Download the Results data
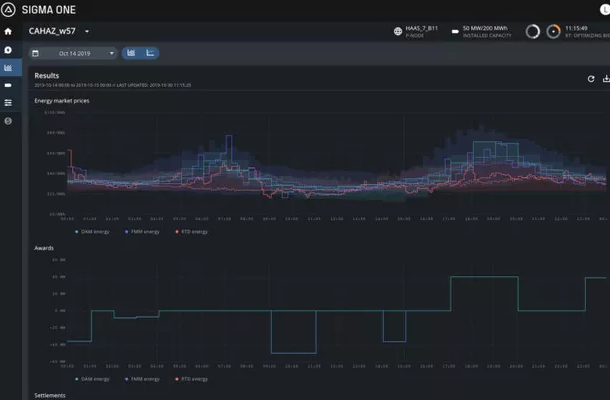The image size is (610, 400). pyautogui.click(x=605, y=78)
